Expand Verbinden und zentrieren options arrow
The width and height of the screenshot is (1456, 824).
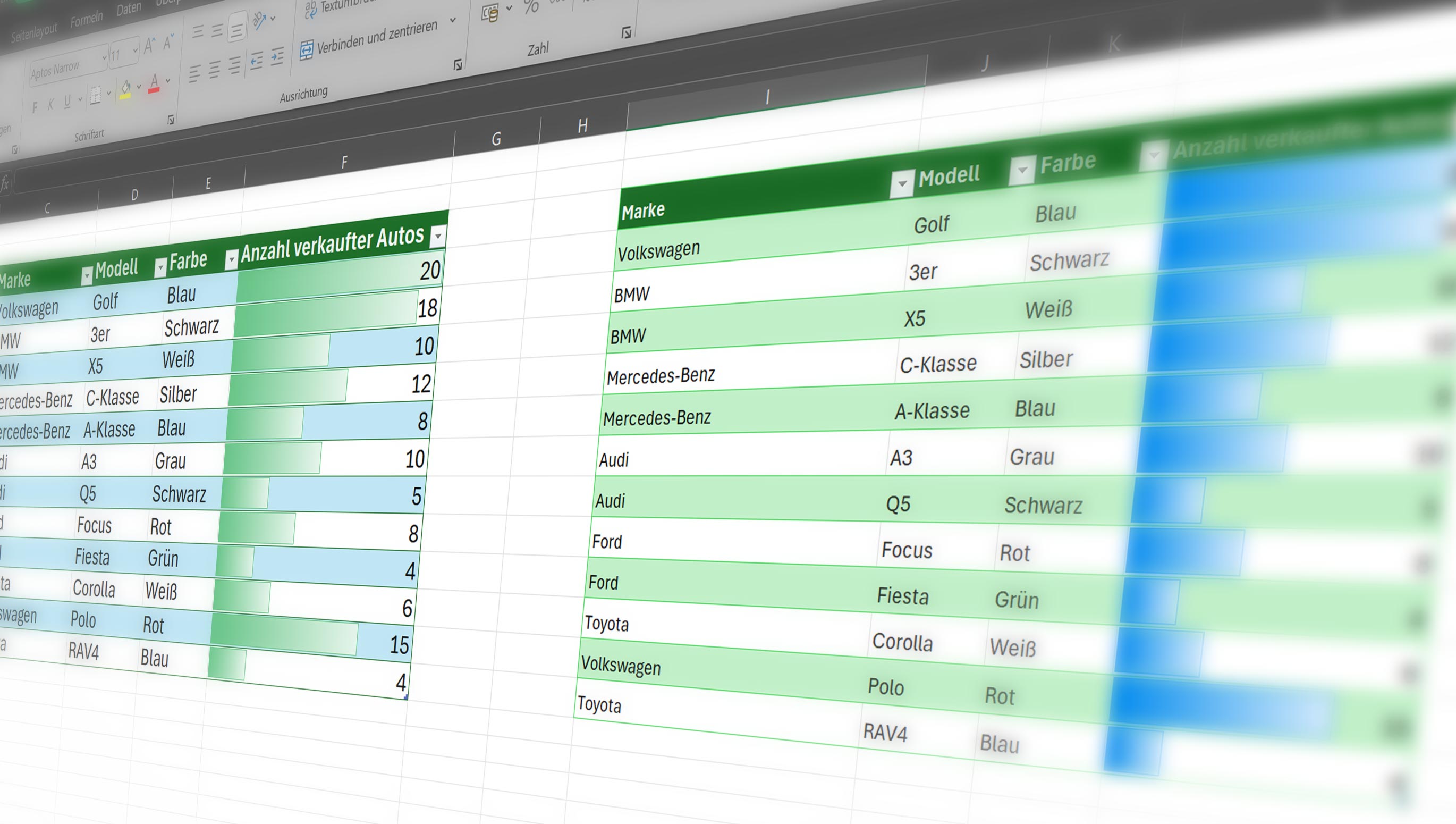click(x=453, y=20)
